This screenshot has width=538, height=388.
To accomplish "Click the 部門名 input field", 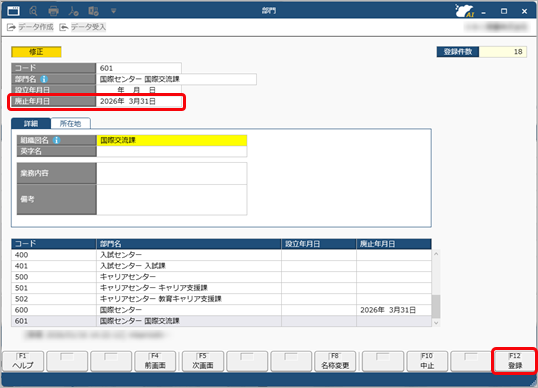I will (176, 79).
